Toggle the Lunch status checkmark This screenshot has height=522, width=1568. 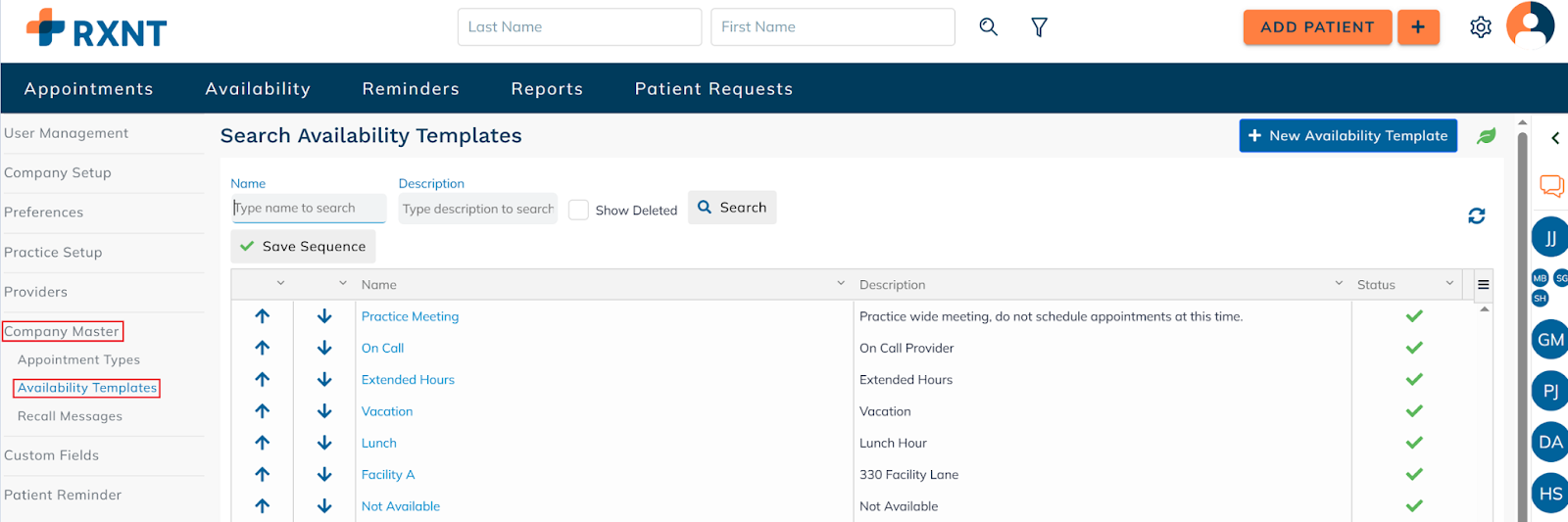click(1413, 443)
